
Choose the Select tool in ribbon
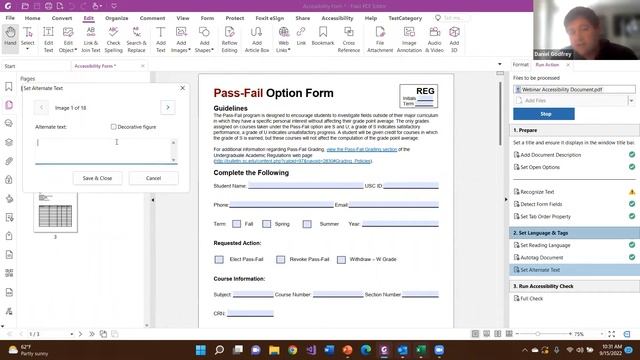pos(27,39)
